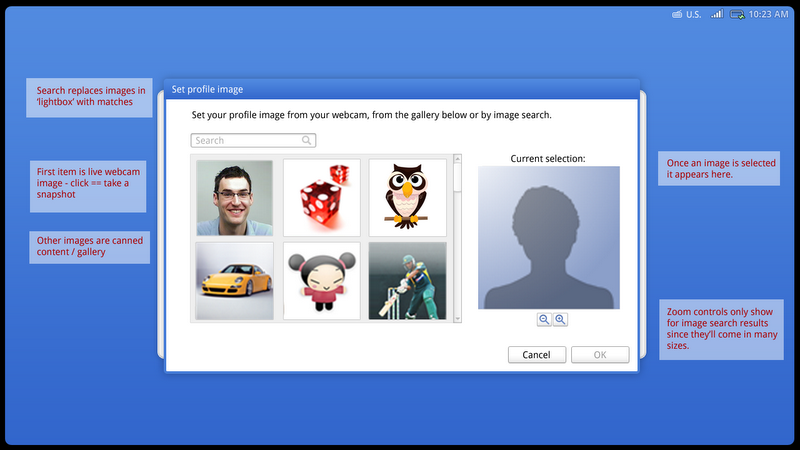Click the 'Set your profile image' instruction text

371,115
